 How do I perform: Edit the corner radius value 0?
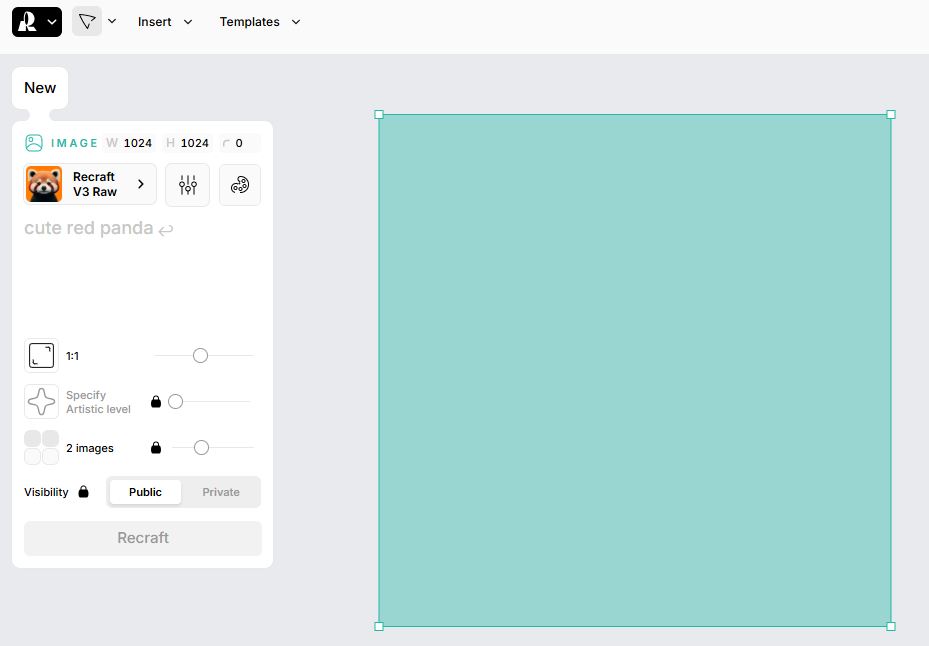(x=239, y=143)
